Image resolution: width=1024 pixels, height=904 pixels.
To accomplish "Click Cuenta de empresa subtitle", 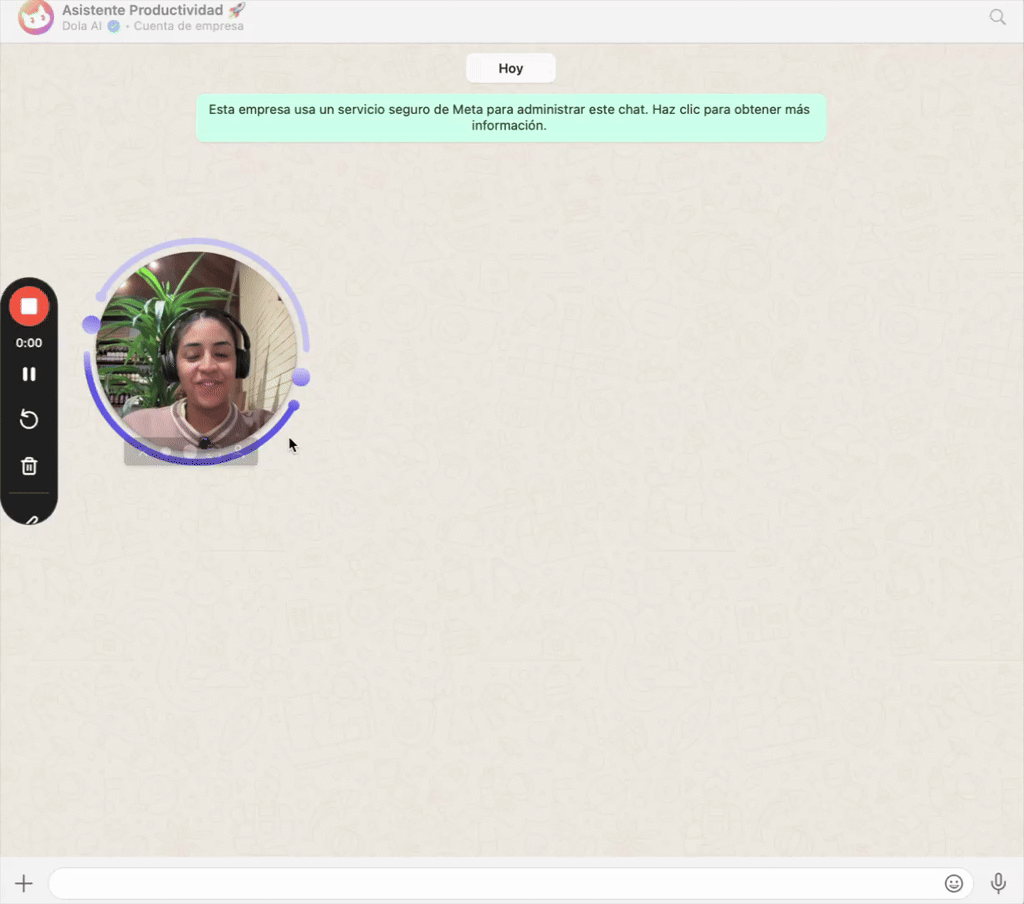I will click(189, 26).
